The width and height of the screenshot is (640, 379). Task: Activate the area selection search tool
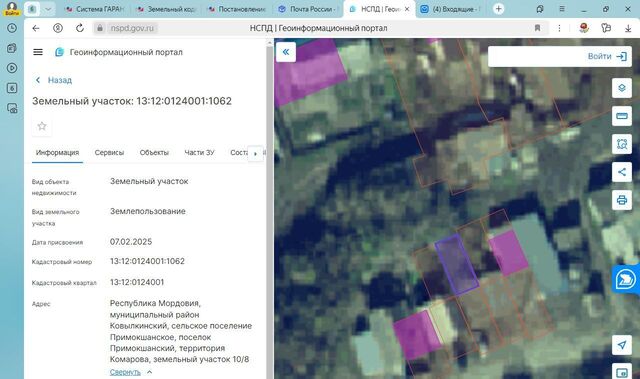622,144
